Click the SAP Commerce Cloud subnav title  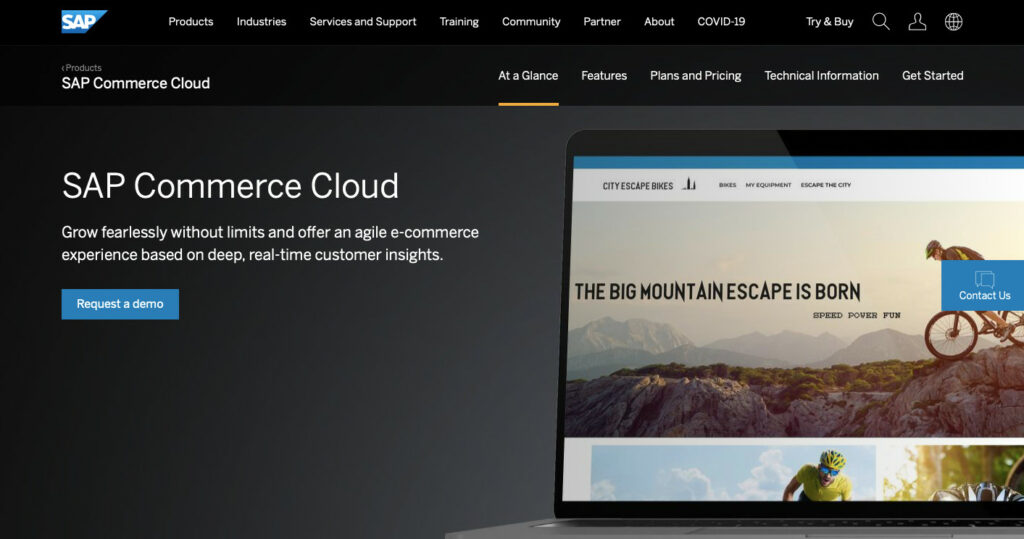[x=136, y=83]
